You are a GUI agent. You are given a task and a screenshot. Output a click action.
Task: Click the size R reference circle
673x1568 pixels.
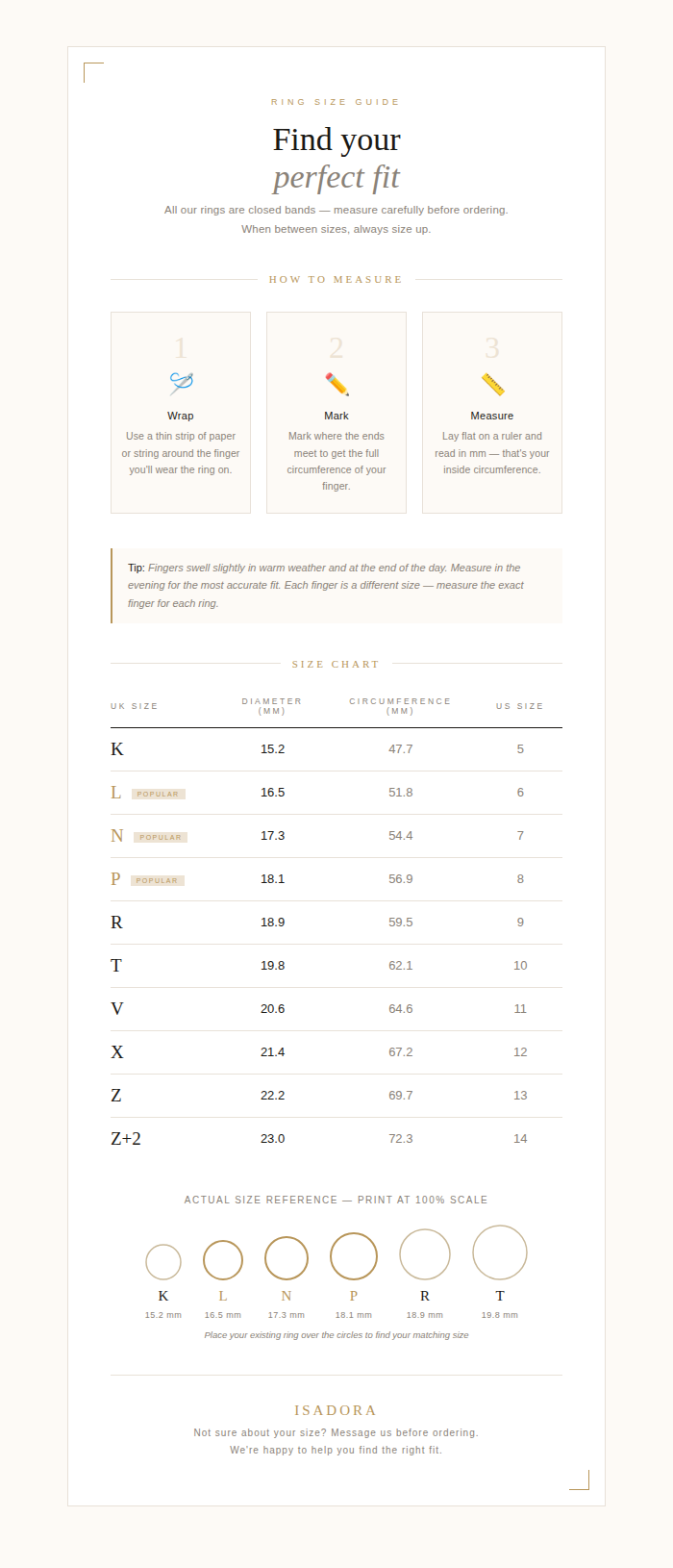425,1253
